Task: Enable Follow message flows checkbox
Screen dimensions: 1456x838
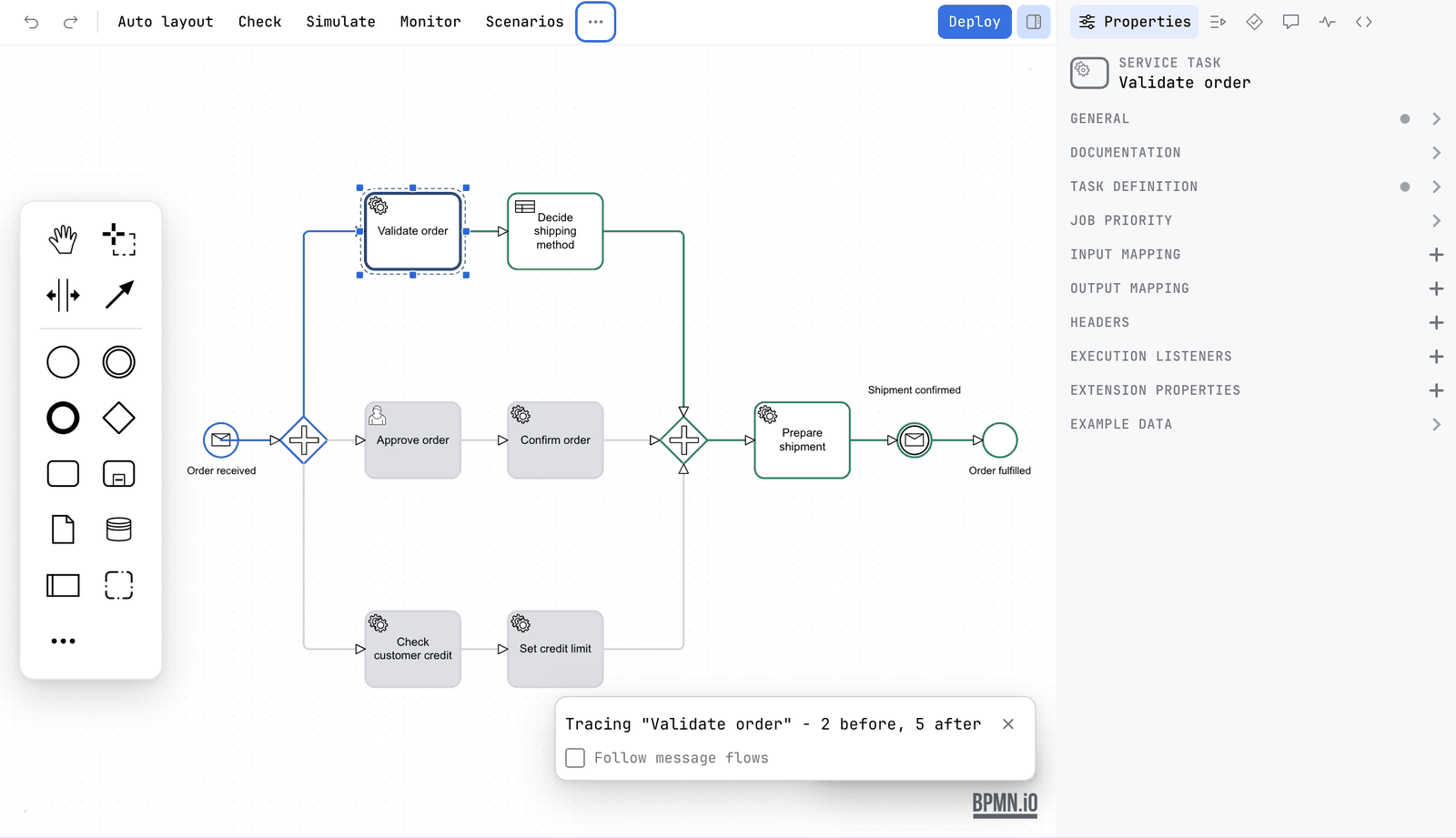Action: [x=575, y=758]
